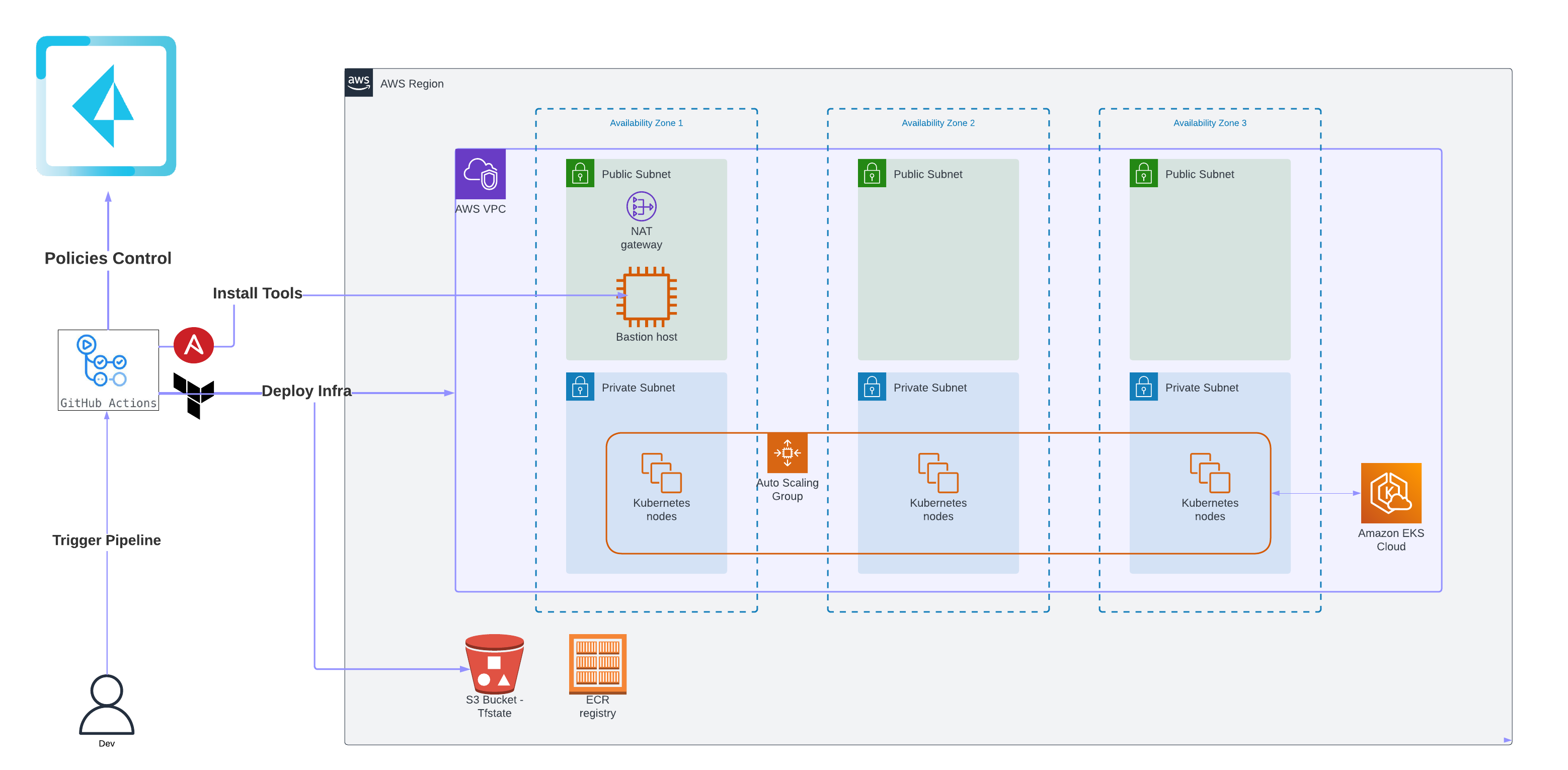Select the NAT gateway icon

(x=641, y=206)
